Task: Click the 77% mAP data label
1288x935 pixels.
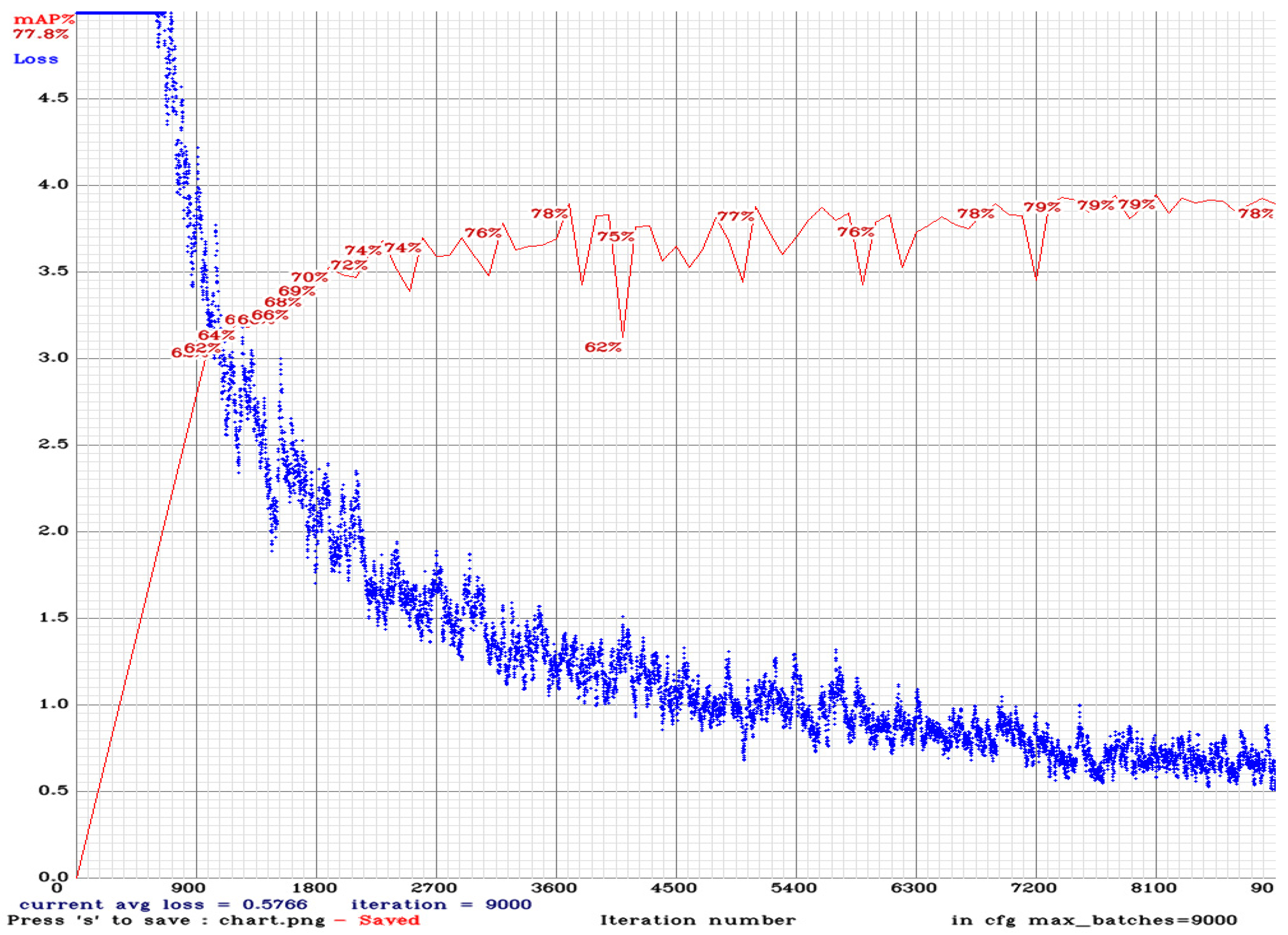Action: 735,217
